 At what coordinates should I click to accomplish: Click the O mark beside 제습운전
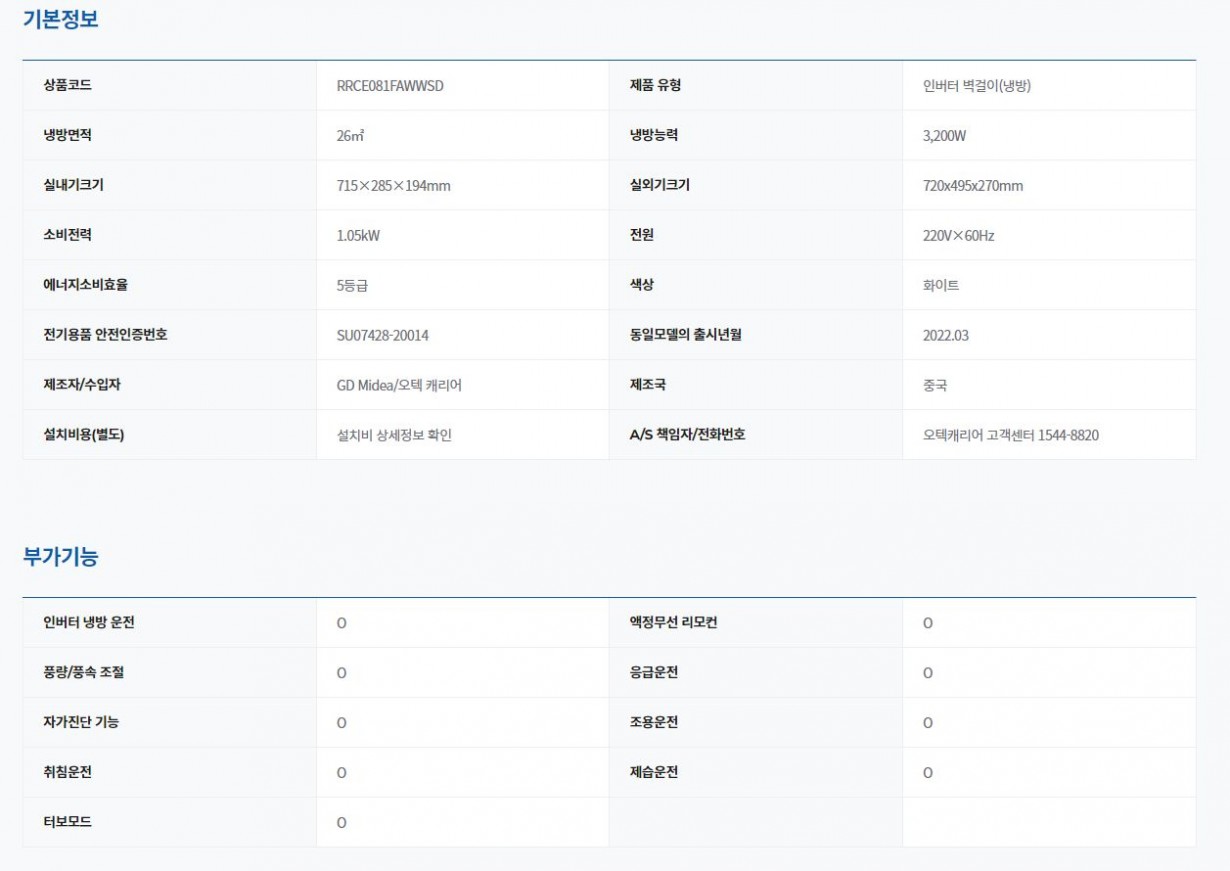(x=927, y=773)
